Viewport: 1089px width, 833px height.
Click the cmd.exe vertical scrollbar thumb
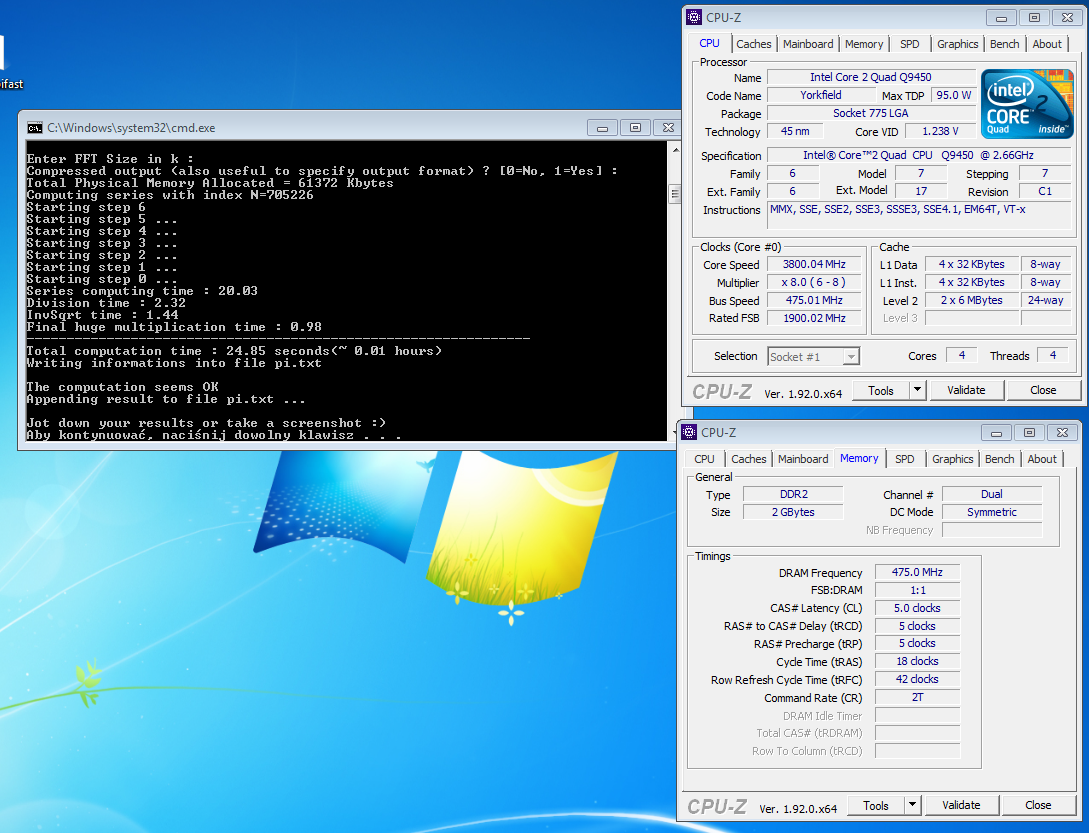[675, 194]
